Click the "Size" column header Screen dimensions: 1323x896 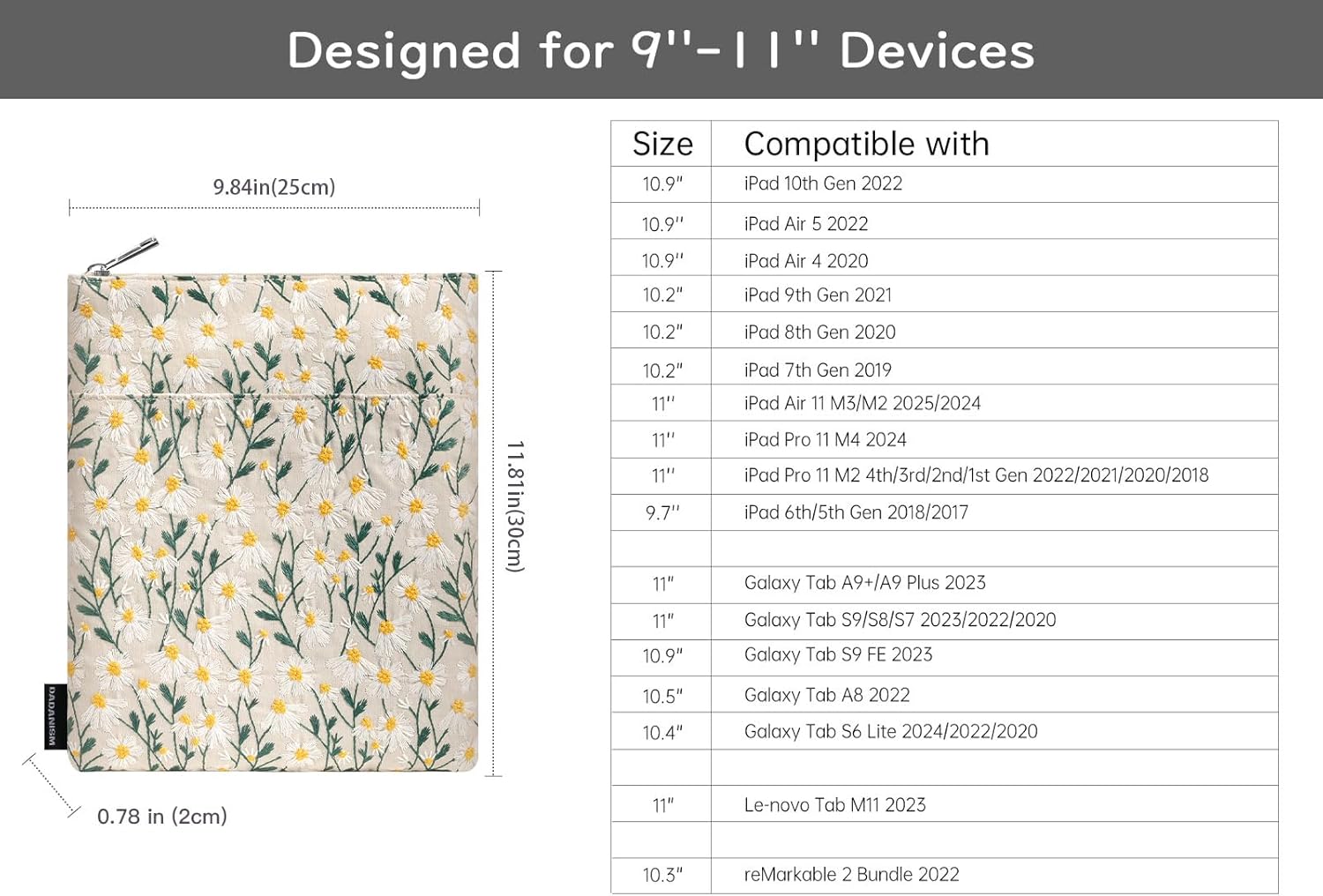662,144
